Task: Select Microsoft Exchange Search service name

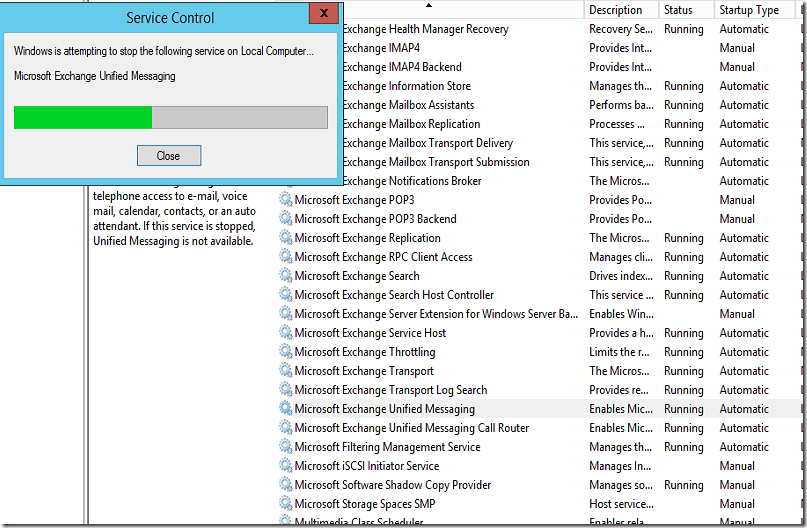Action: 357,276
